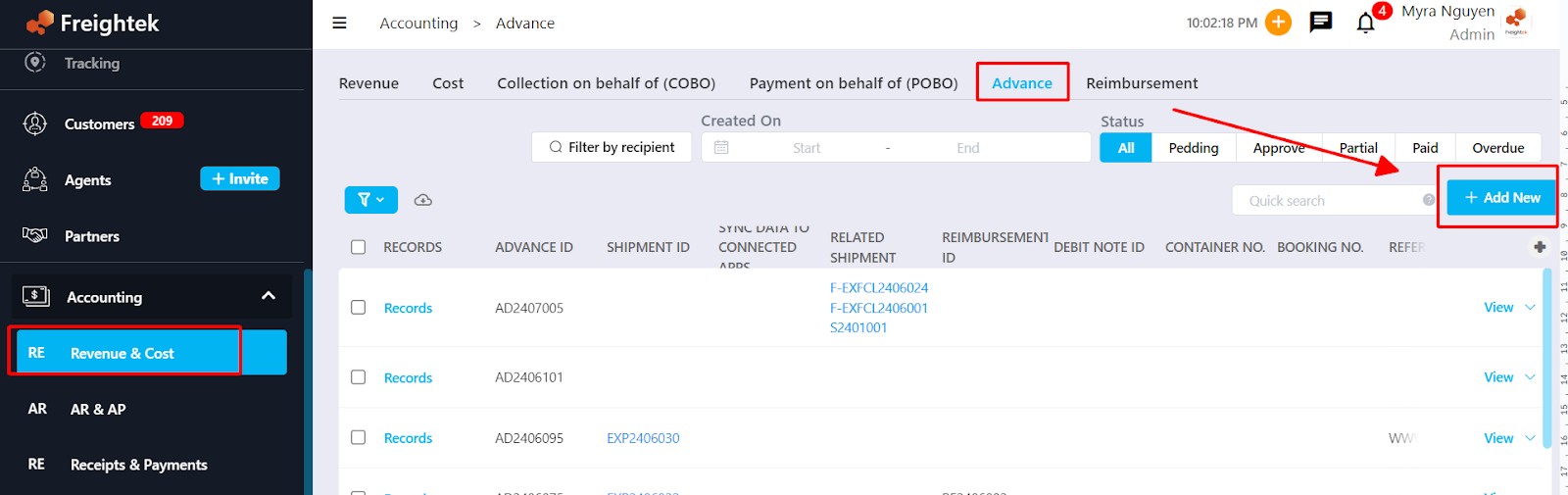Expand View options arrow for AD2407005
Screen dimensions: 1568x495
(x=1530, y=308)
